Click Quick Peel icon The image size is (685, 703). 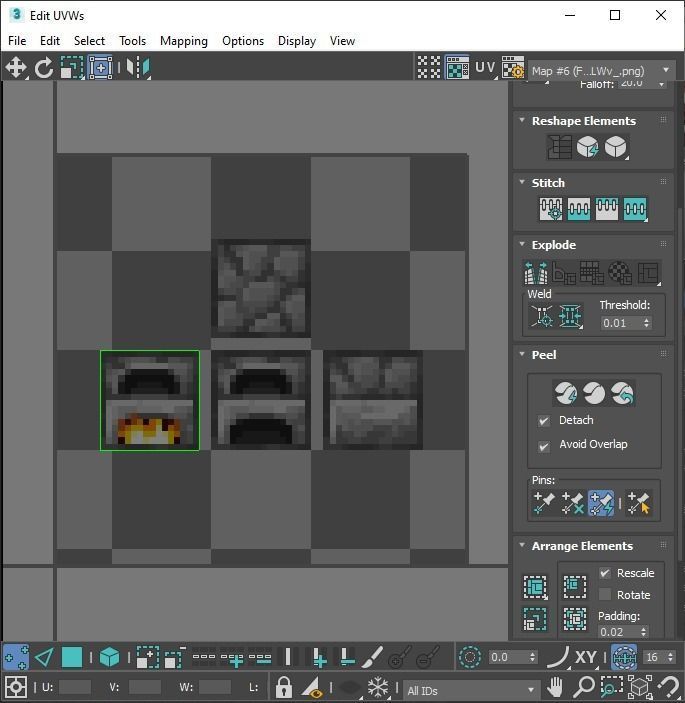pos(565,393)
